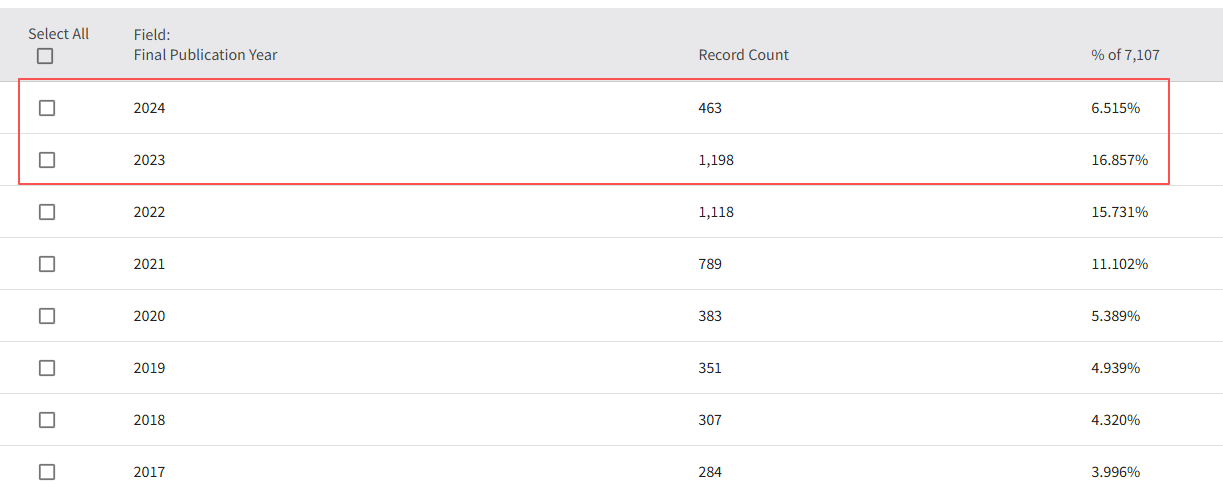
Task: Select the 2023 row checkbox
Action: coord(47,160)
